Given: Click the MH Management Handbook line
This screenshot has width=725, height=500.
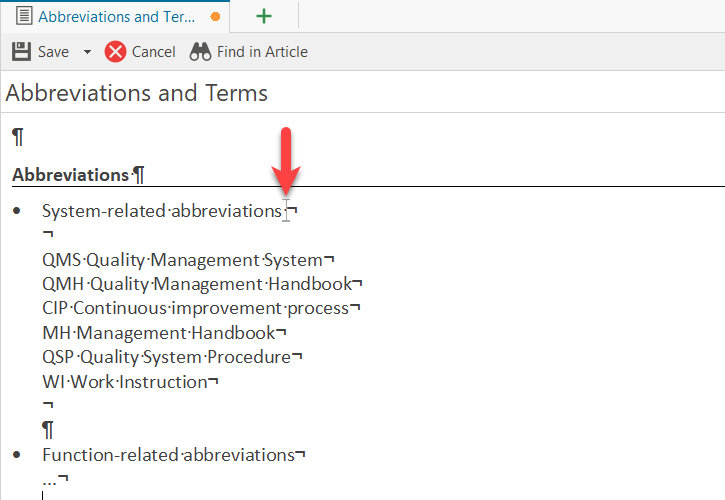Looking at the screenshot, I should click(x=158, y=332).
